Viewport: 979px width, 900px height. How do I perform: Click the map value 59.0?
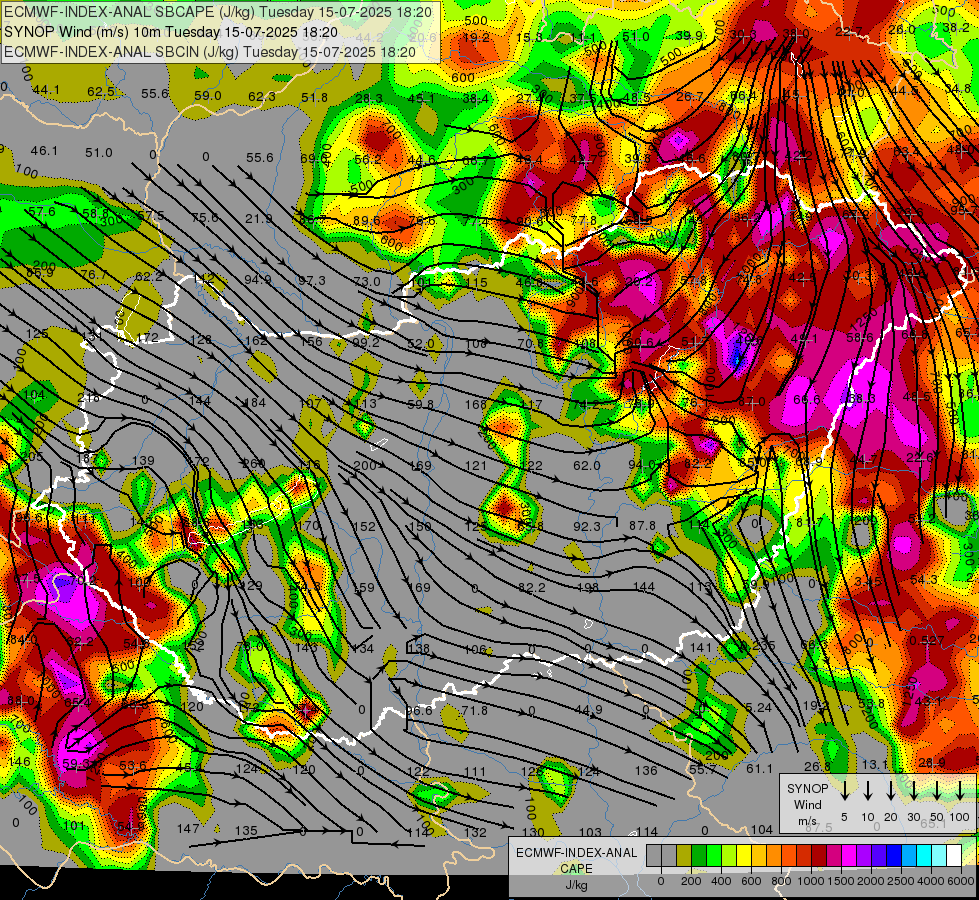coord(208,96)
